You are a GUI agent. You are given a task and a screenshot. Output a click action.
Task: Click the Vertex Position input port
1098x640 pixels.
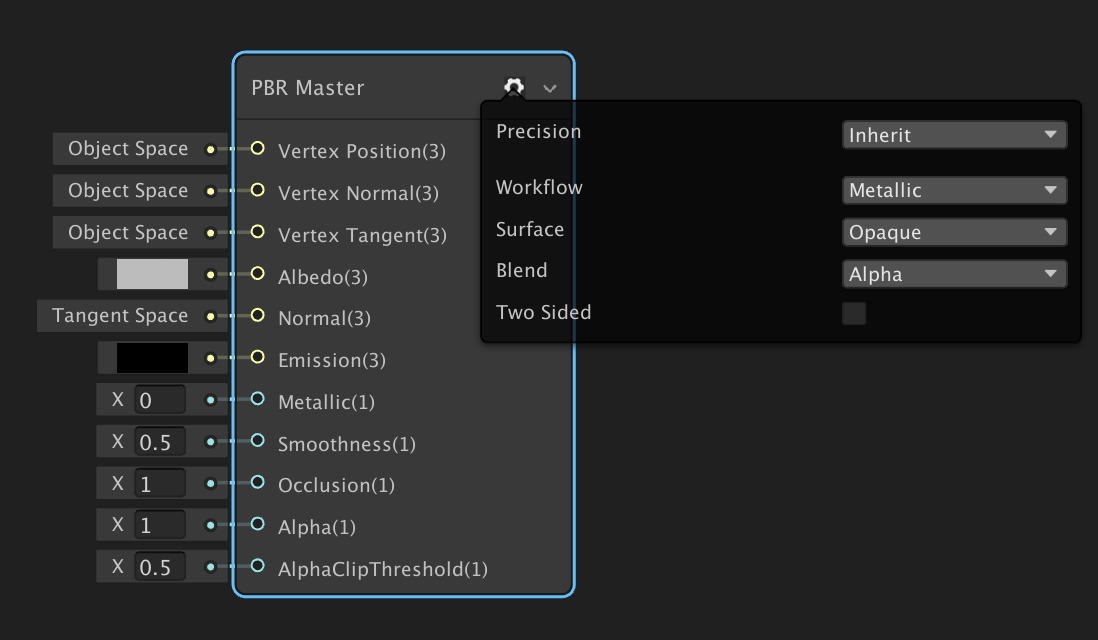click(x=257, y=149)
